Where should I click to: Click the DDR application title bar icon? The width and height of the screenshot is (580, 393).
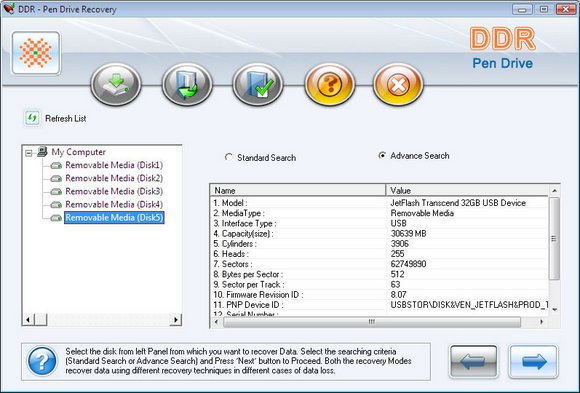pos(9,8)
